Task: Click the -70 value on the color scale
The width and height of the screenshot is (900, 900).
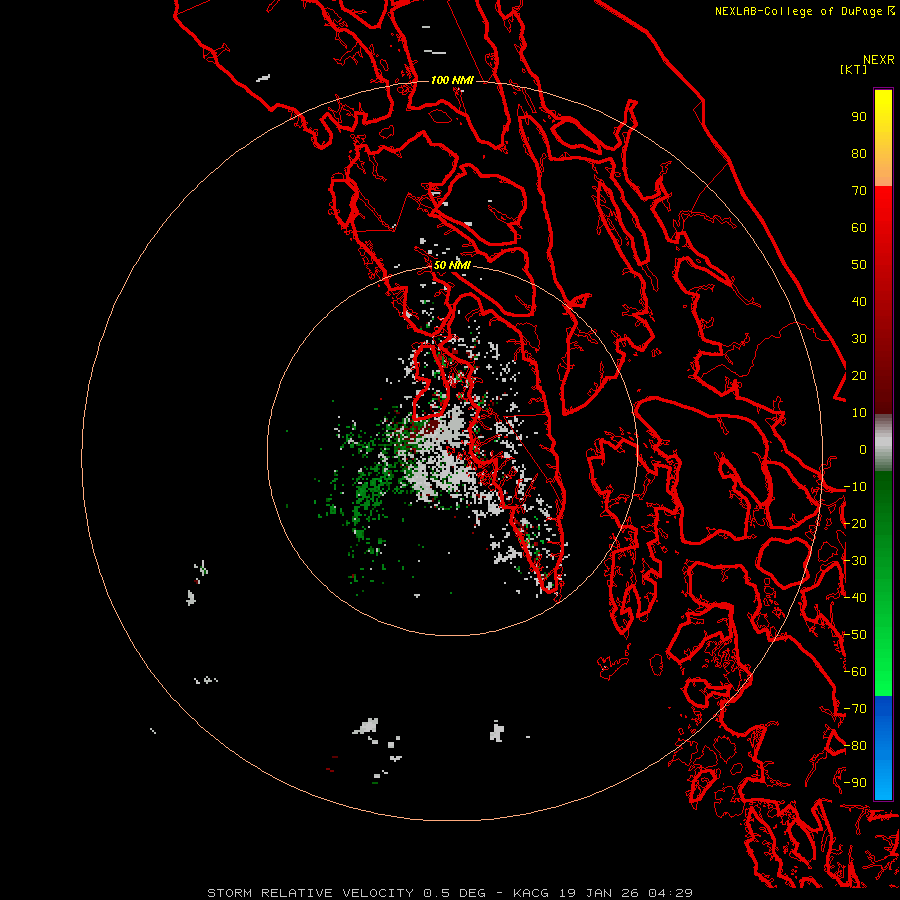Action: point(855,708)
